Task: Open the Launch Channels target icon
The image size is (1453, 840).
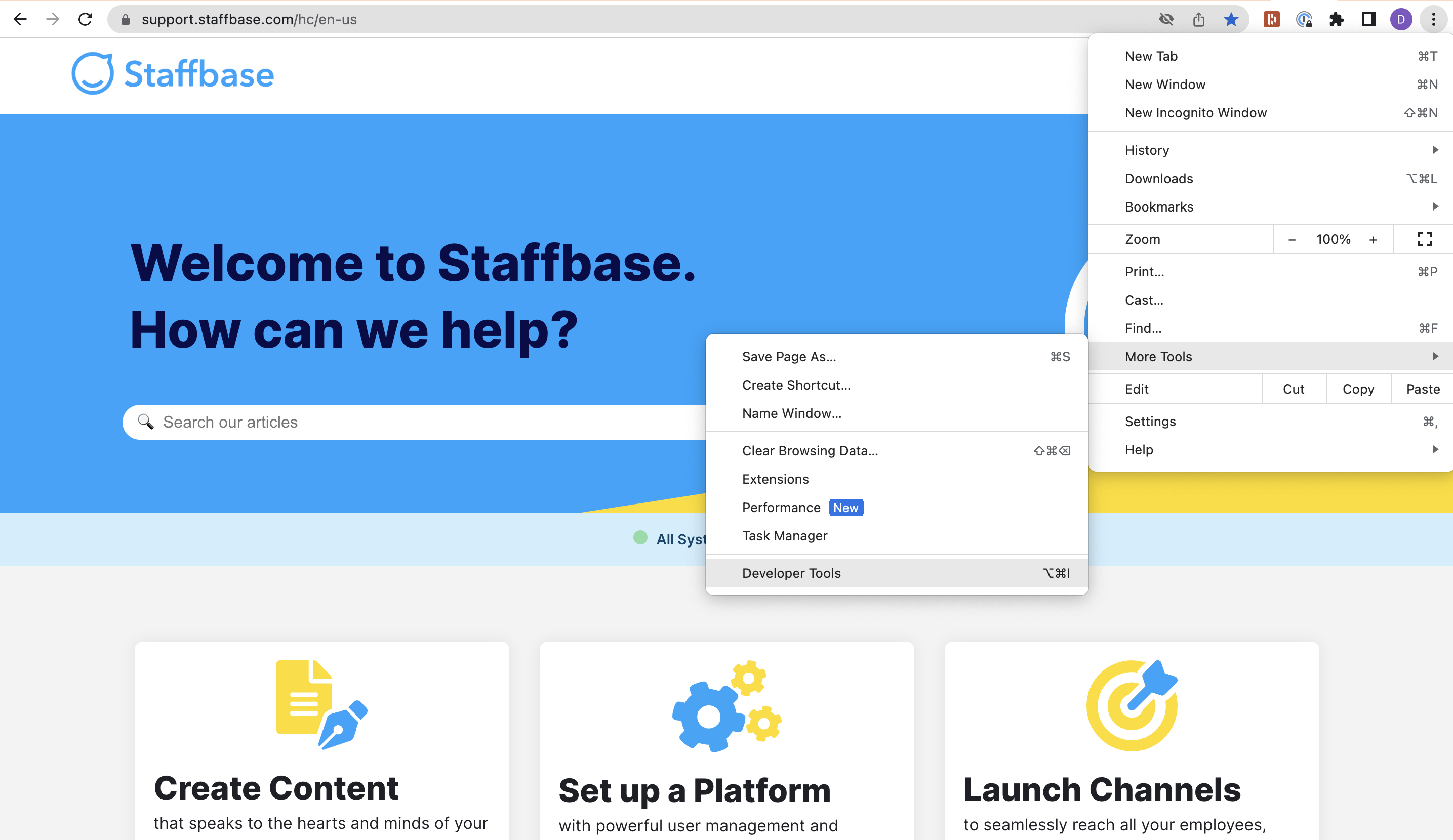Action: (x=1132, y=705)
